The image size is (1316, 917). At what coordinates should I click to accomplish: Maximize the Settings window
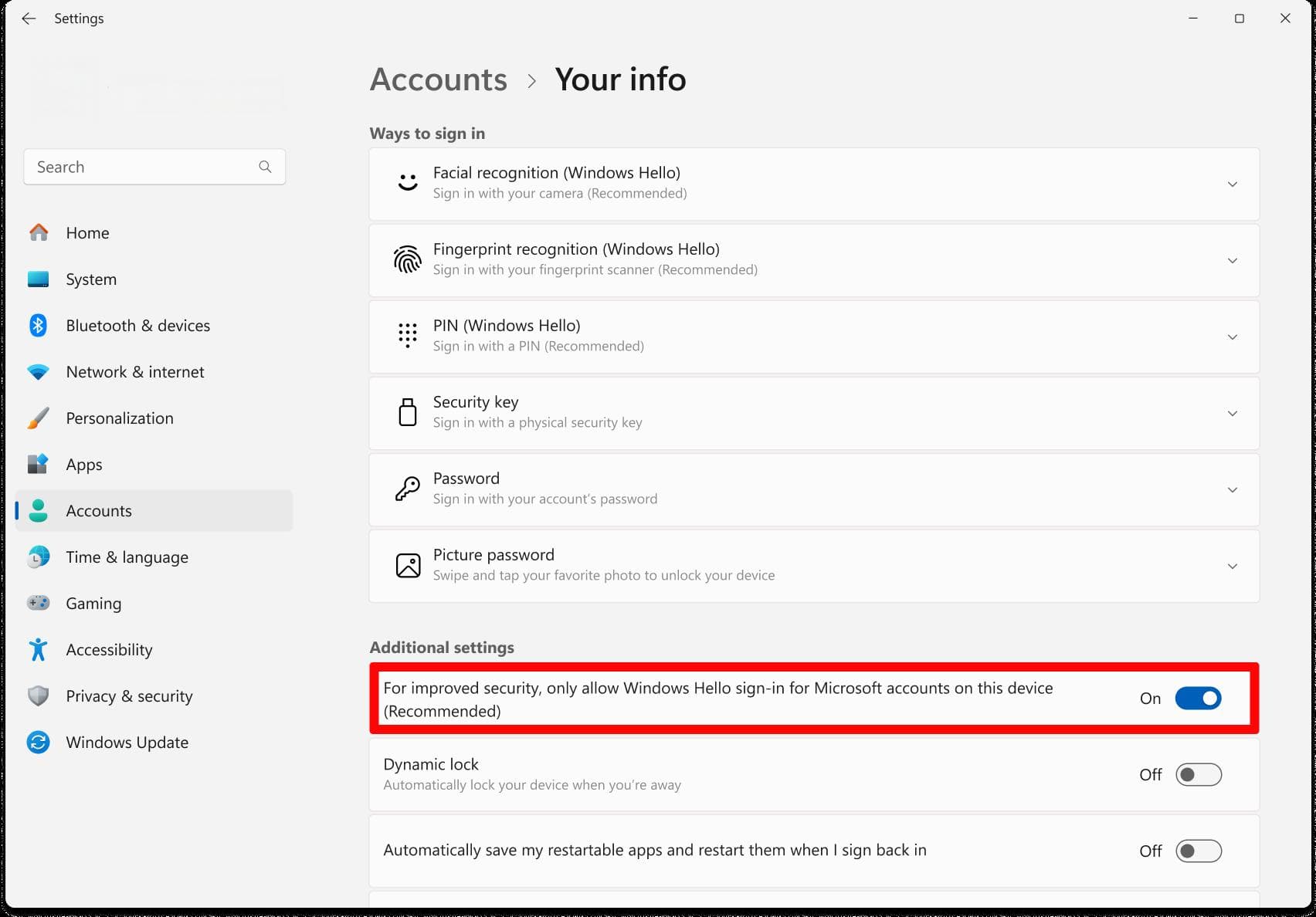pos(1240,19)
